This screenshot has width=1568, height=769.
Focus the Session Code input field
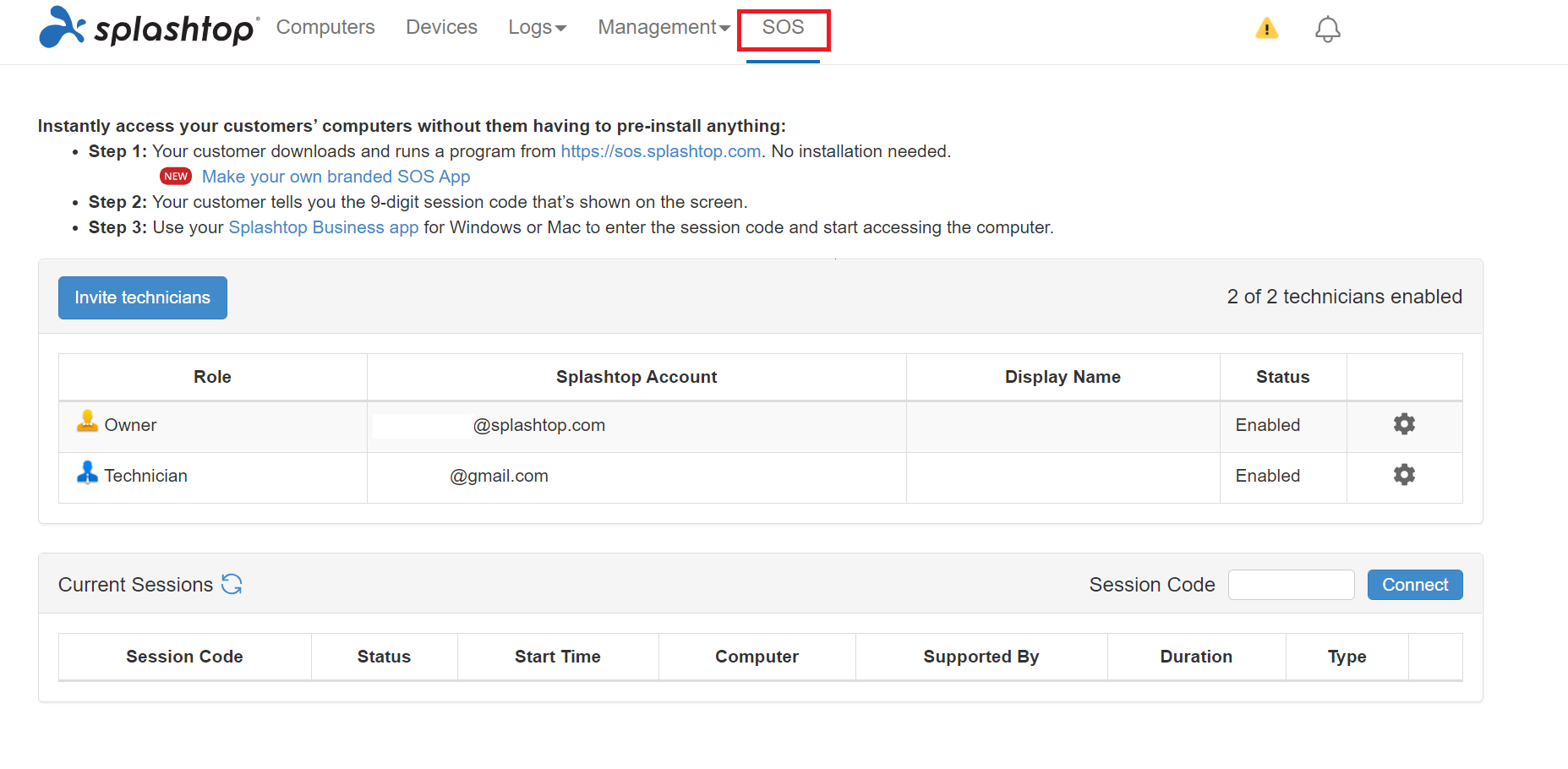coord(1291,585)
